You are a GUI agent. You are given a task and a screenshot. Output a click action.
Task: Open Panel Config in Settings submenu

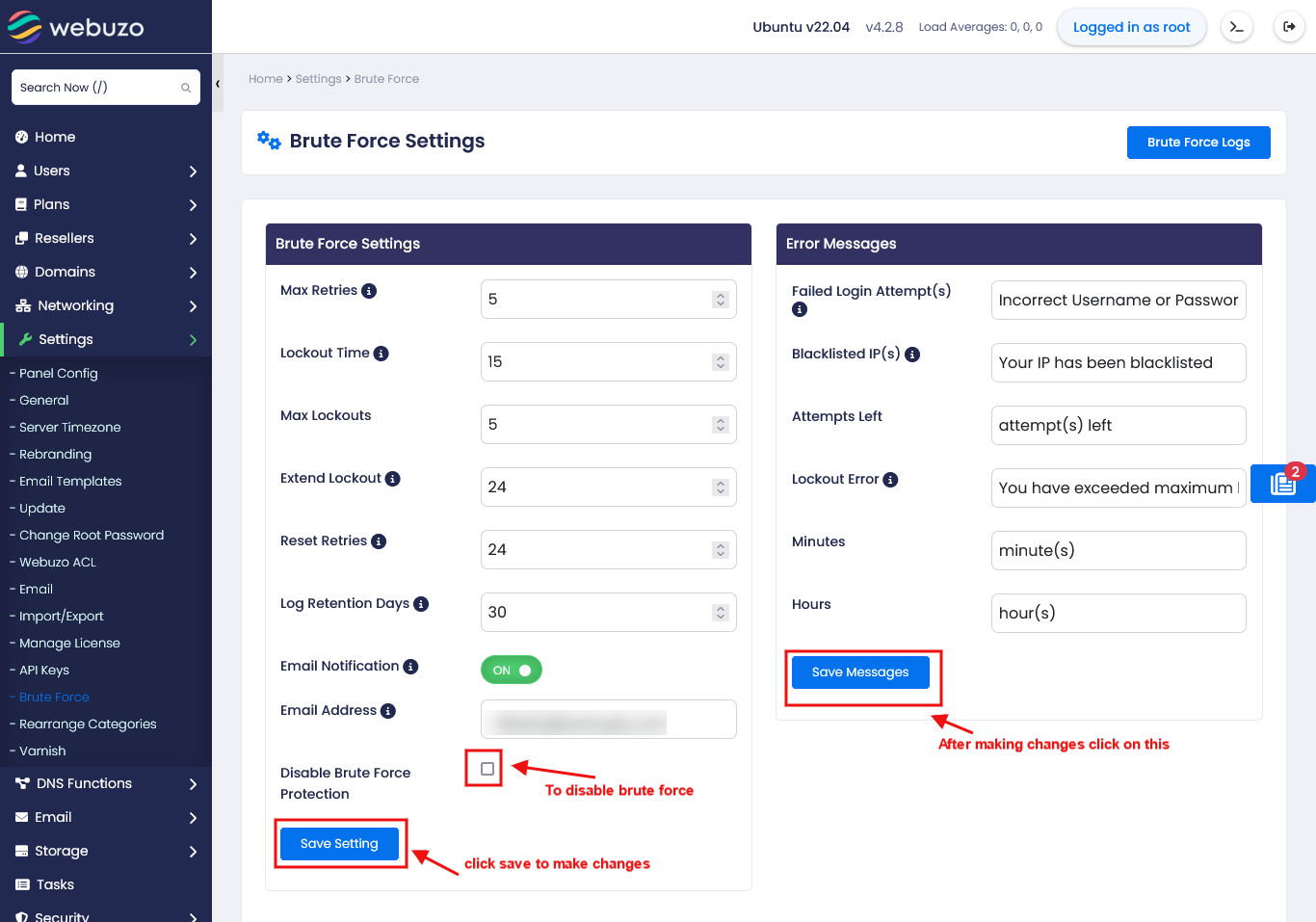click(58, 373)
